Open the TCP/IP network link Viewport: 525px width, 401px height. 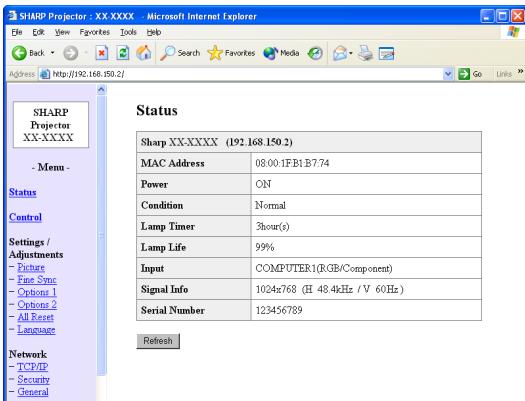coord(32,367)
